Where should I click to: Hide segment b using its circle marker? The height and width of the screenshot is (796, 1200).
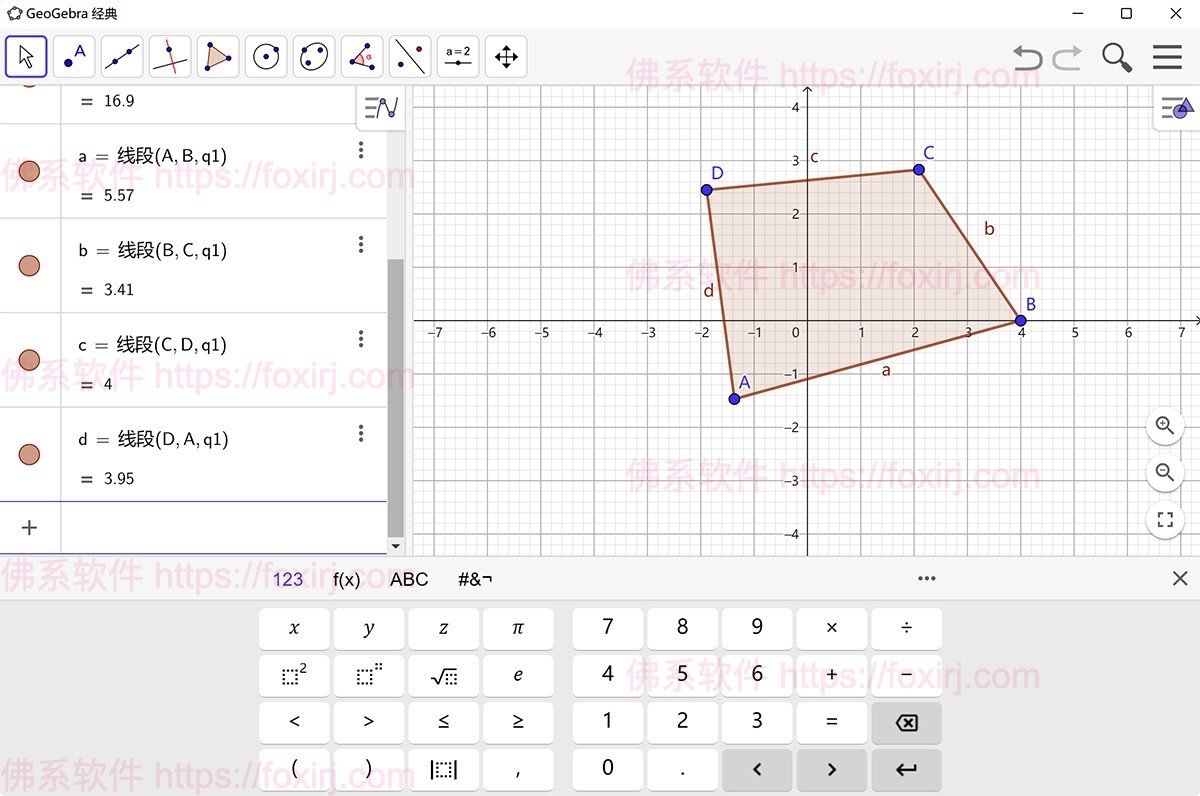[29, 266]
